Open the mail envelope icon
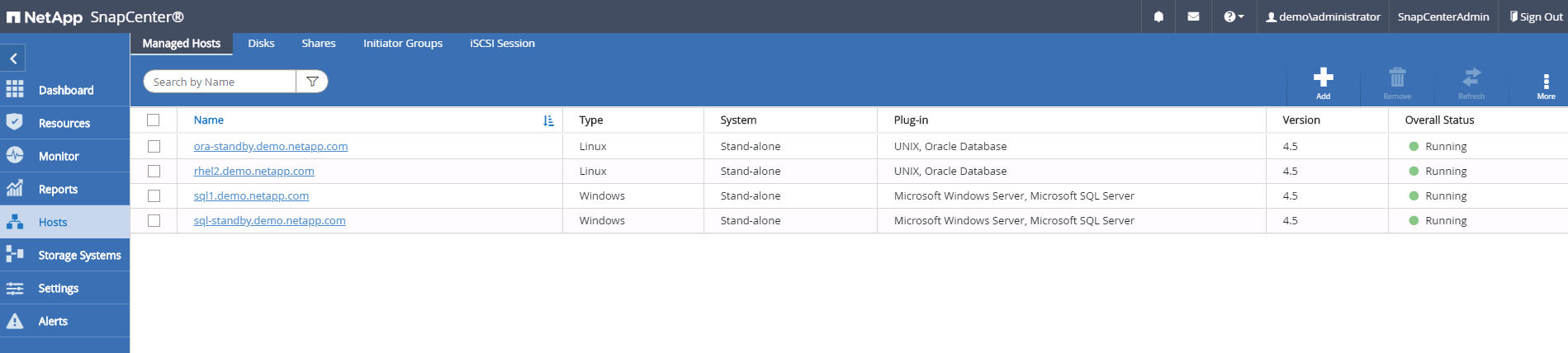 (1193, 16)
